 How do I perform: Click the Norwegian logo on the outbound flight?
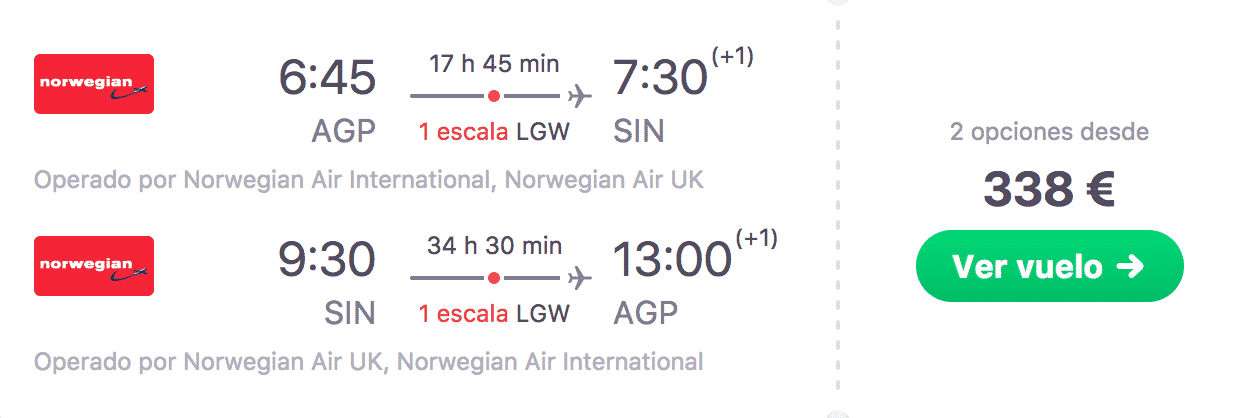94,84
